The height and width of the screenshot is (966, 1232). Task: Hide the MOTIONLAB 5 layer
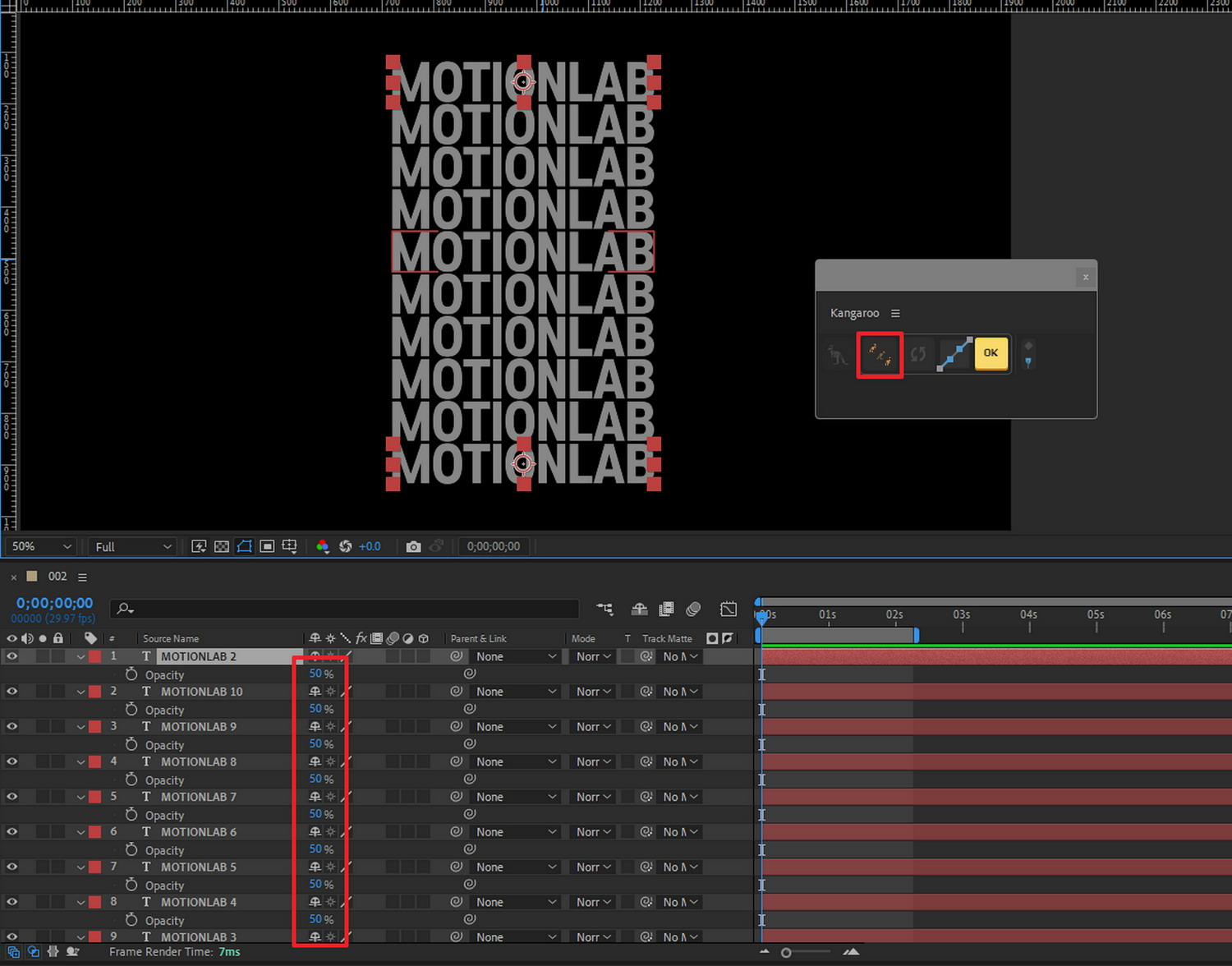[x=11, y=867]
